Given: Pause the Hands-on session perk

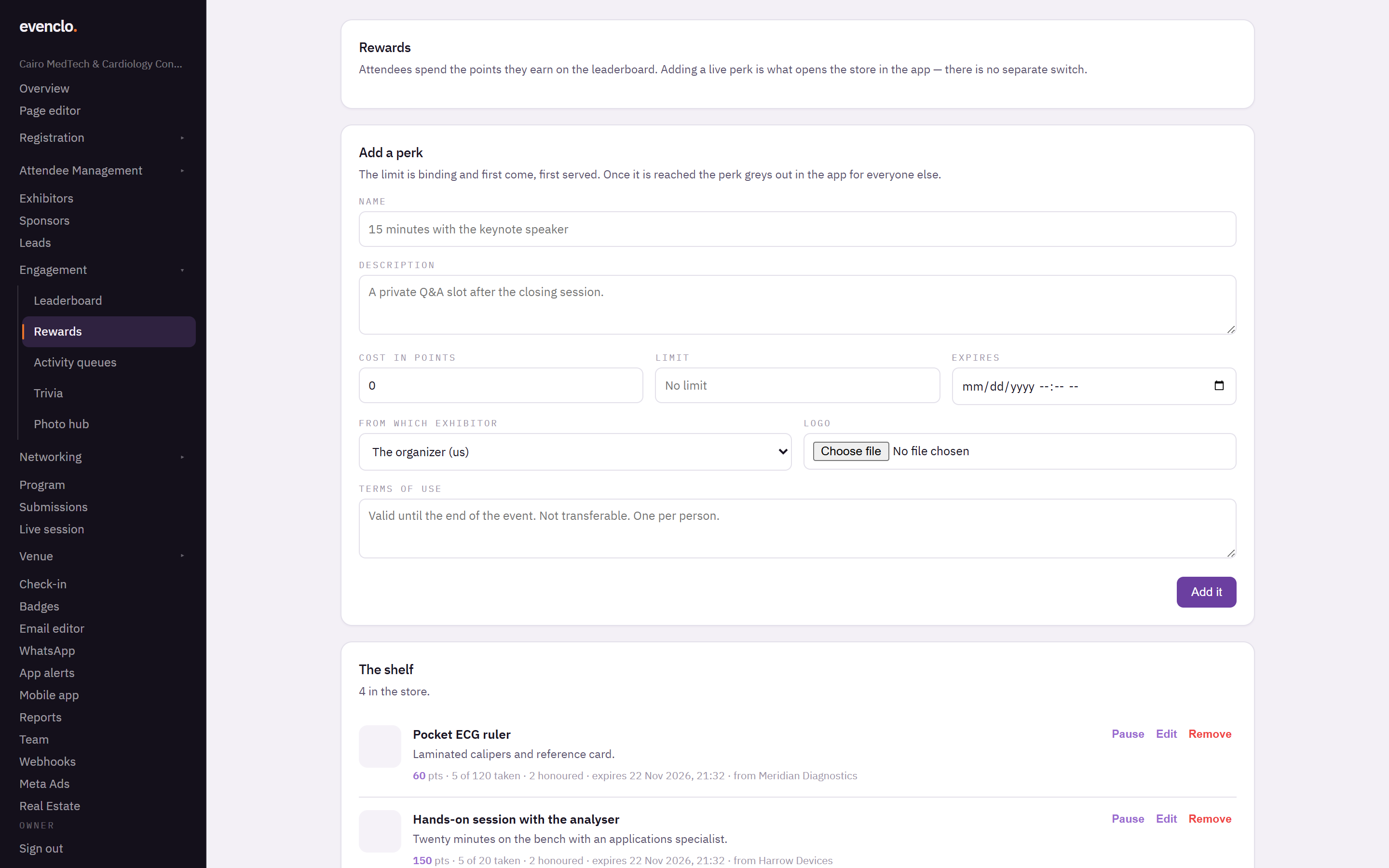Looking at the screenshot, I should (1128, 819).
